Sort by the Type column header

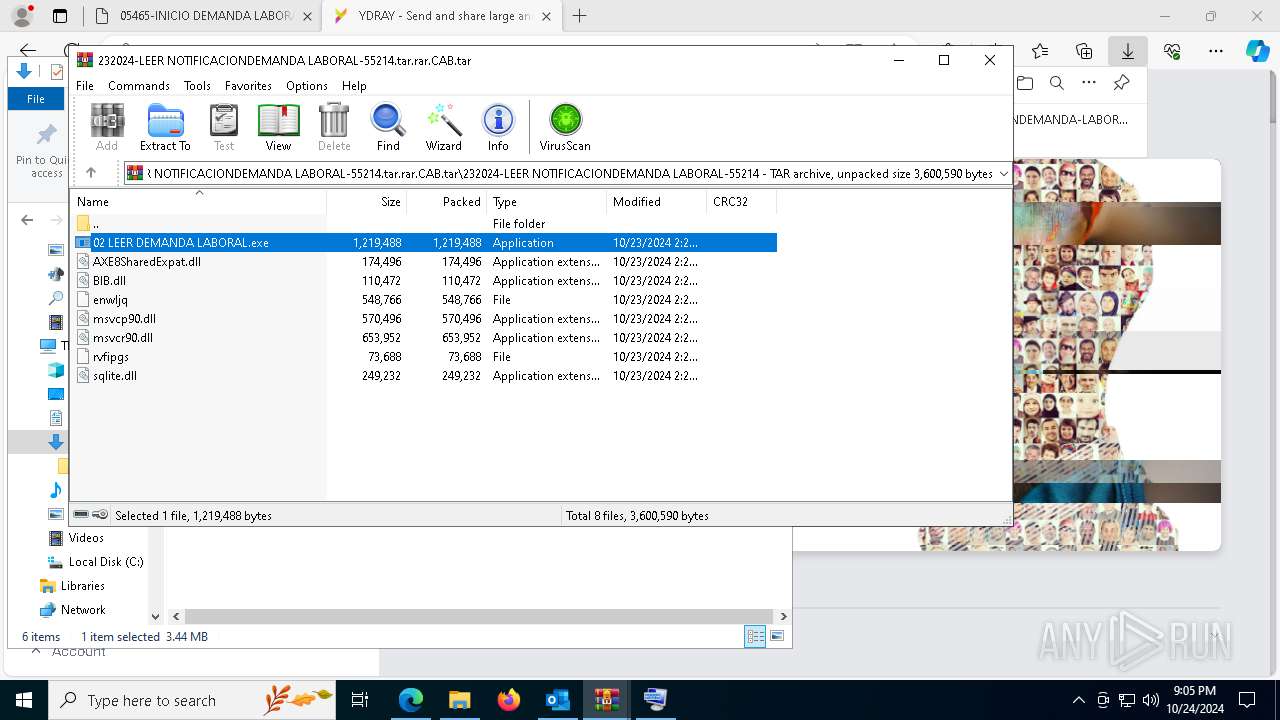pyautogui.click(x=546, y=201)
